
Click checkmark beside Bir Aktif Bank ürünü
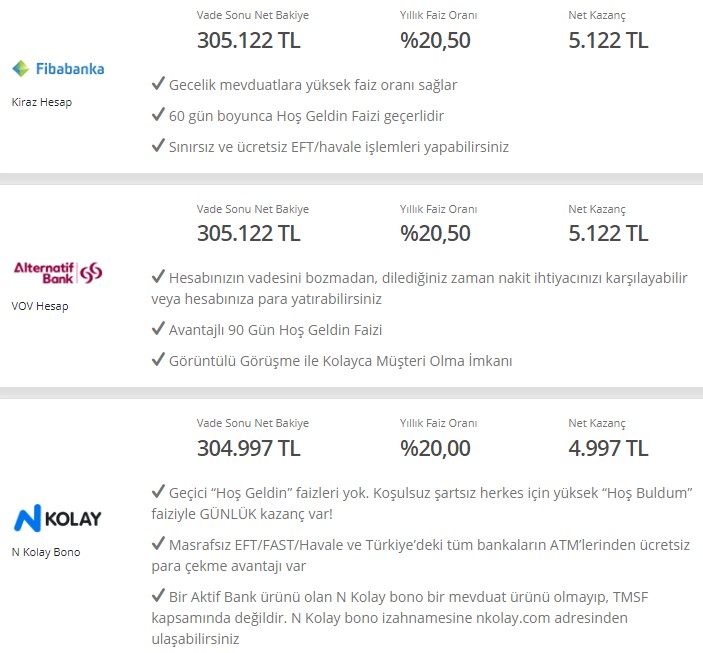pyautogui.click(x=158, y=595)
